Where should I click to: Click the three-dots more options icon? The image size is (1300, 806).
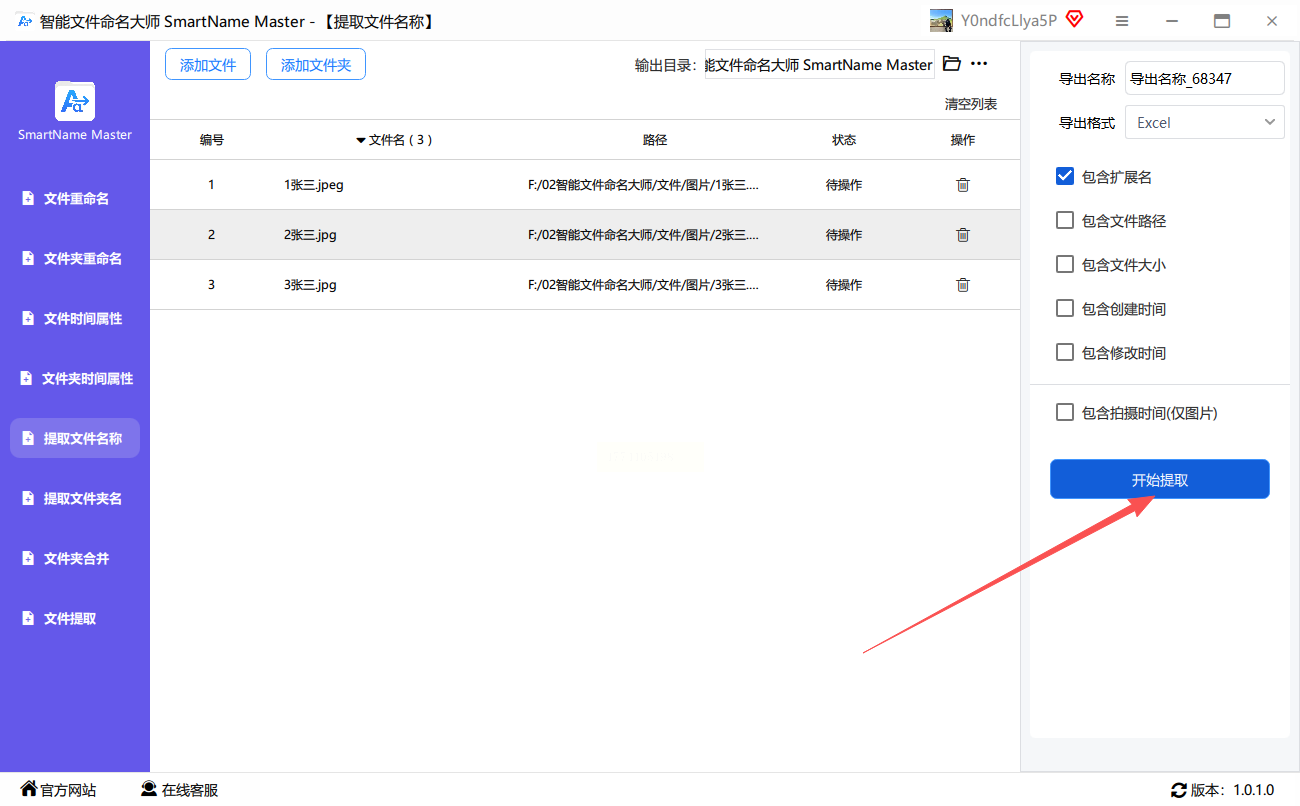pyautogui.click(x=979, y=64)
